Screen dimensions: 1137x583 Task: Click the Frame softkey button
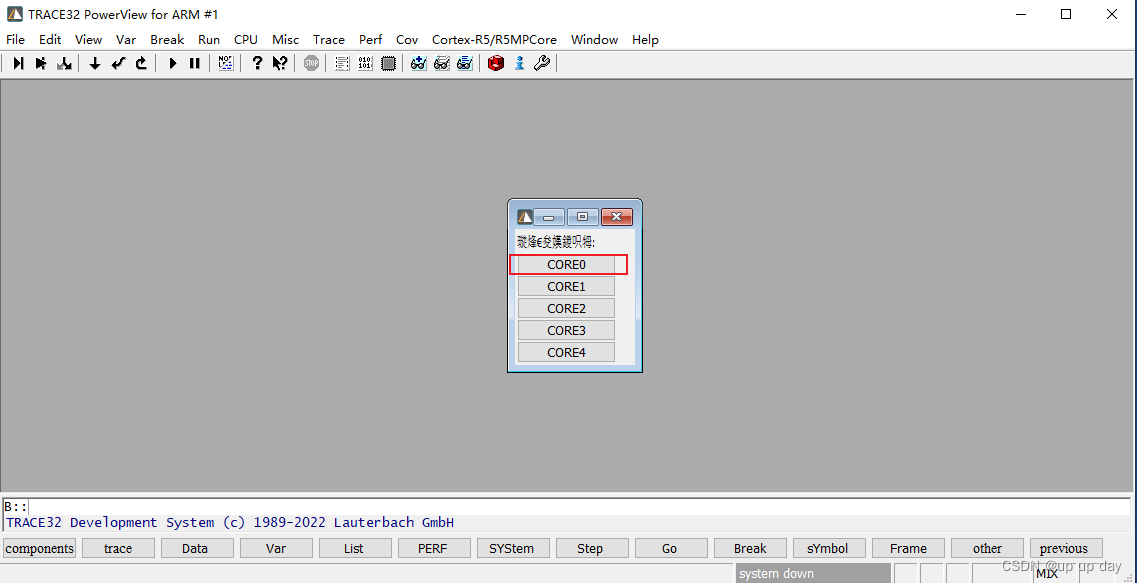(x=909, y=548)
